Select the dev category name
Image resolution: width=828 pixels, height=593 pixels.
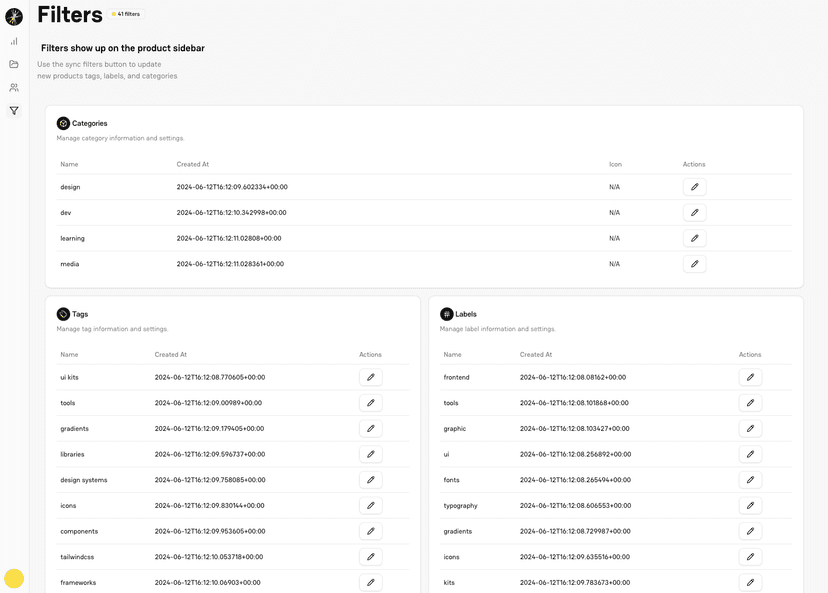[x=65, y=213]
